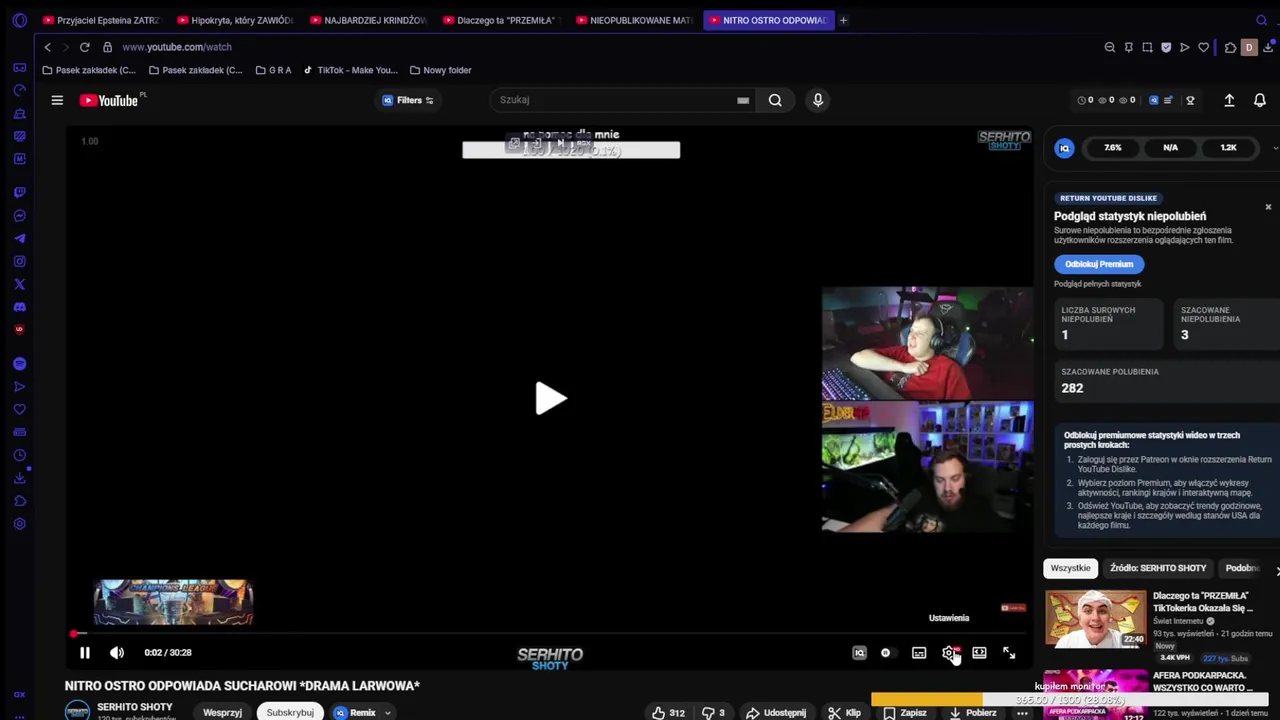This screenshot has height=720, width=1280.
Task: Go to YouTube home via logo
Action: (110, 100)
